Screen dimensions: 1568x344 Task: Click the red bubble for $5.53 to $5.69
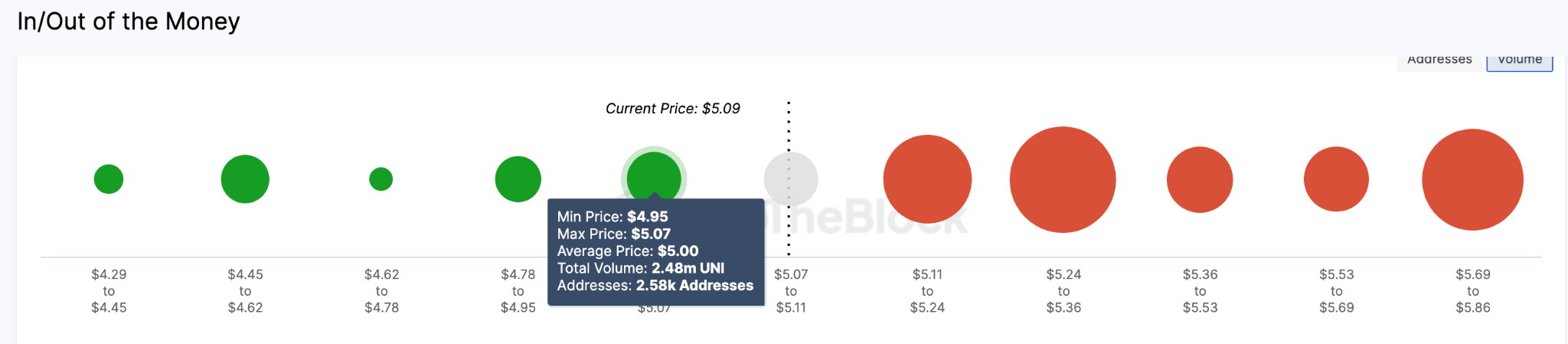[x=1336, y=179]
